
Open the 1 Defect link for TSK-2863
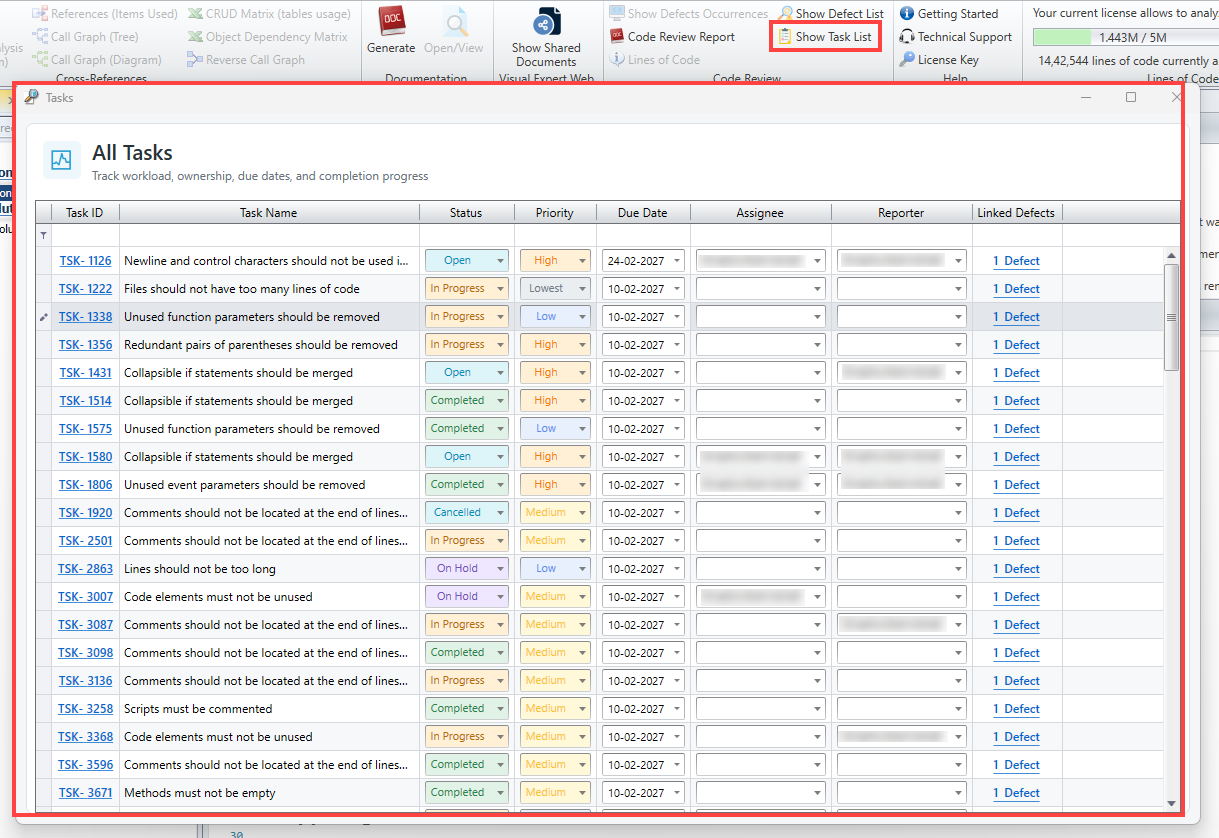pos(1016,569)
